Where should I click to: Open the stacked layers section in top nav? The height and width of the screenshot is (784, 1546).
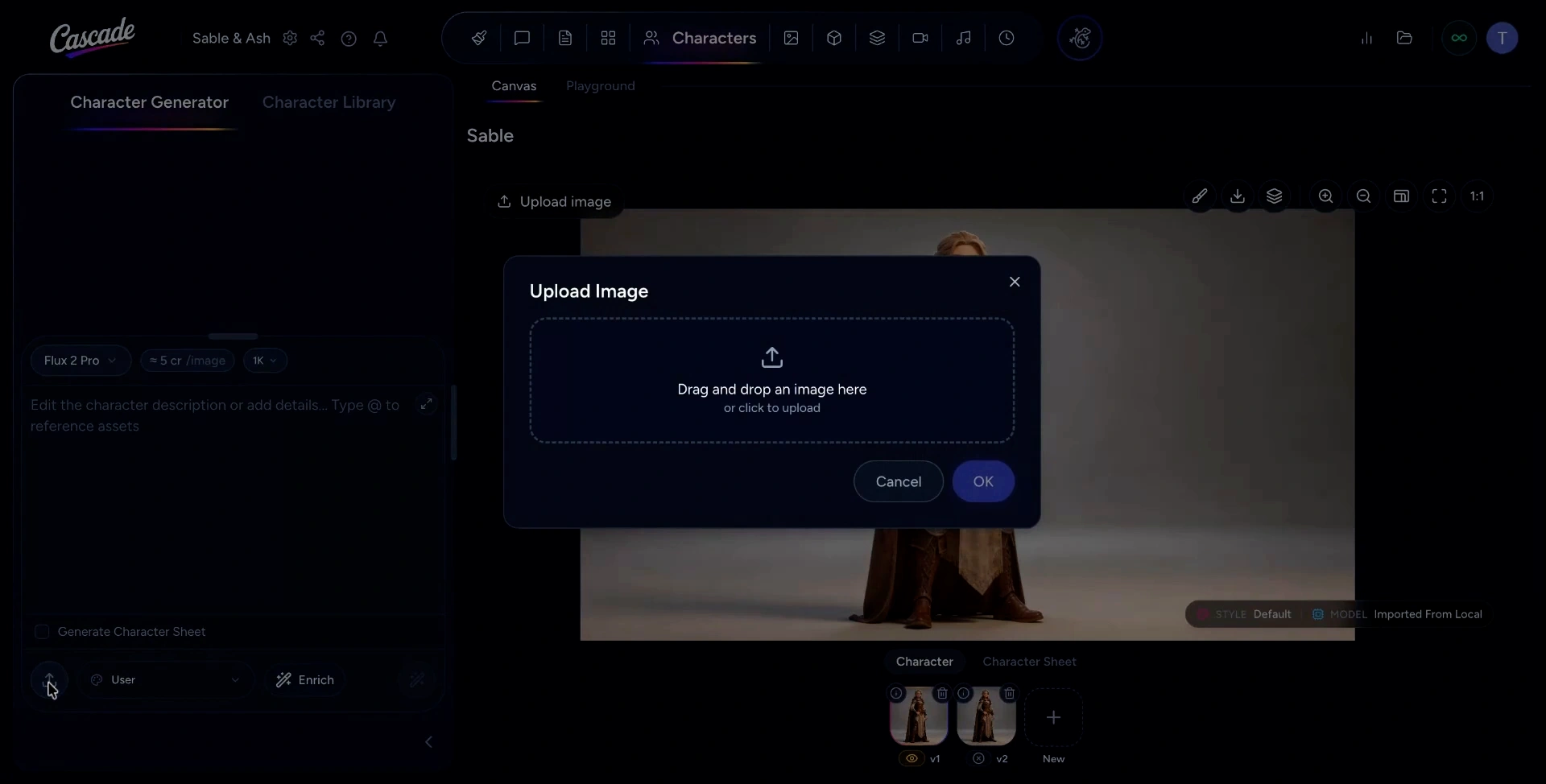(877, 38)
